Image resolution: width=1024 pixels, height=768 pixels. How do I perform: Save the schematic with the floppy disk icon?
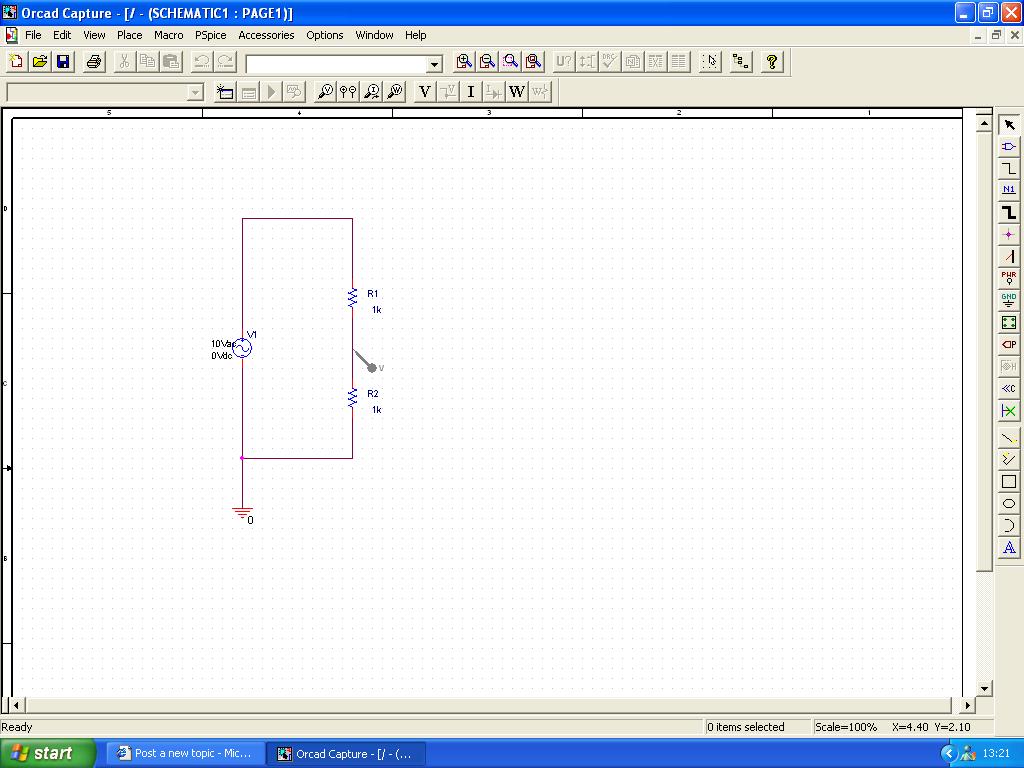coord(63,62)
